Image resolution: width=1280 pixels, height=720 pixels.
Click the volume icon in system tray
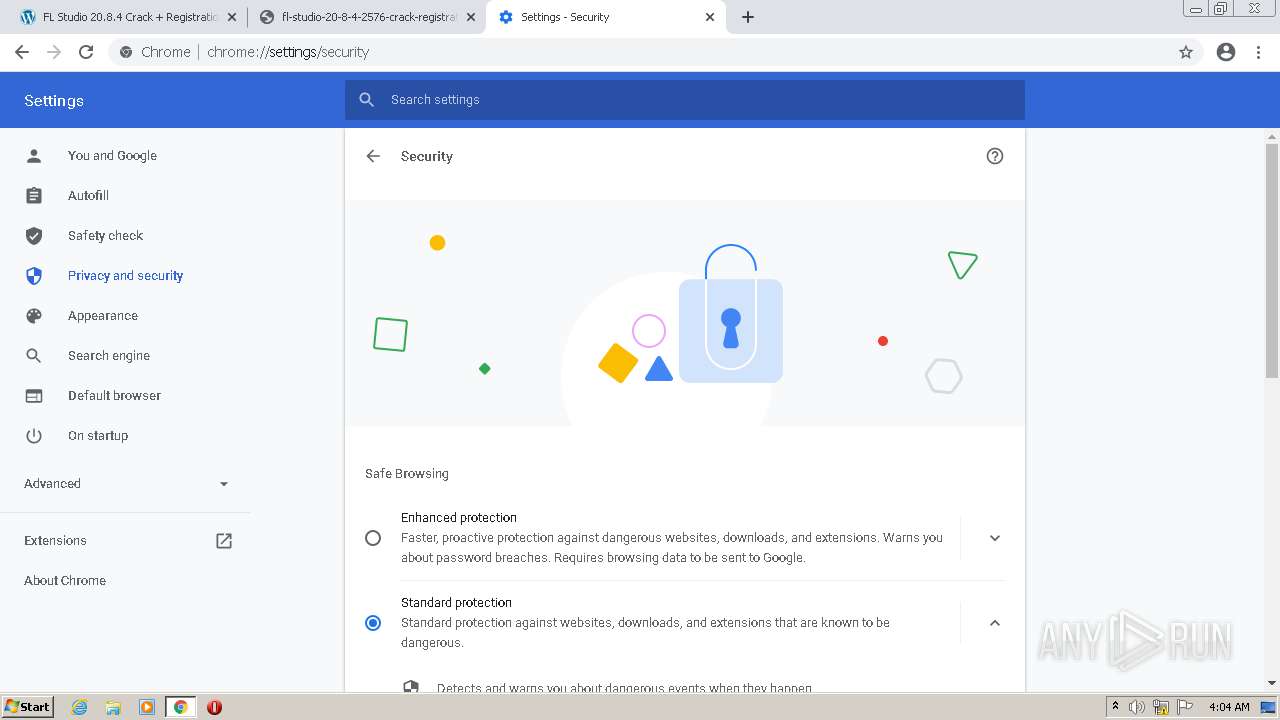point(1137,707)
